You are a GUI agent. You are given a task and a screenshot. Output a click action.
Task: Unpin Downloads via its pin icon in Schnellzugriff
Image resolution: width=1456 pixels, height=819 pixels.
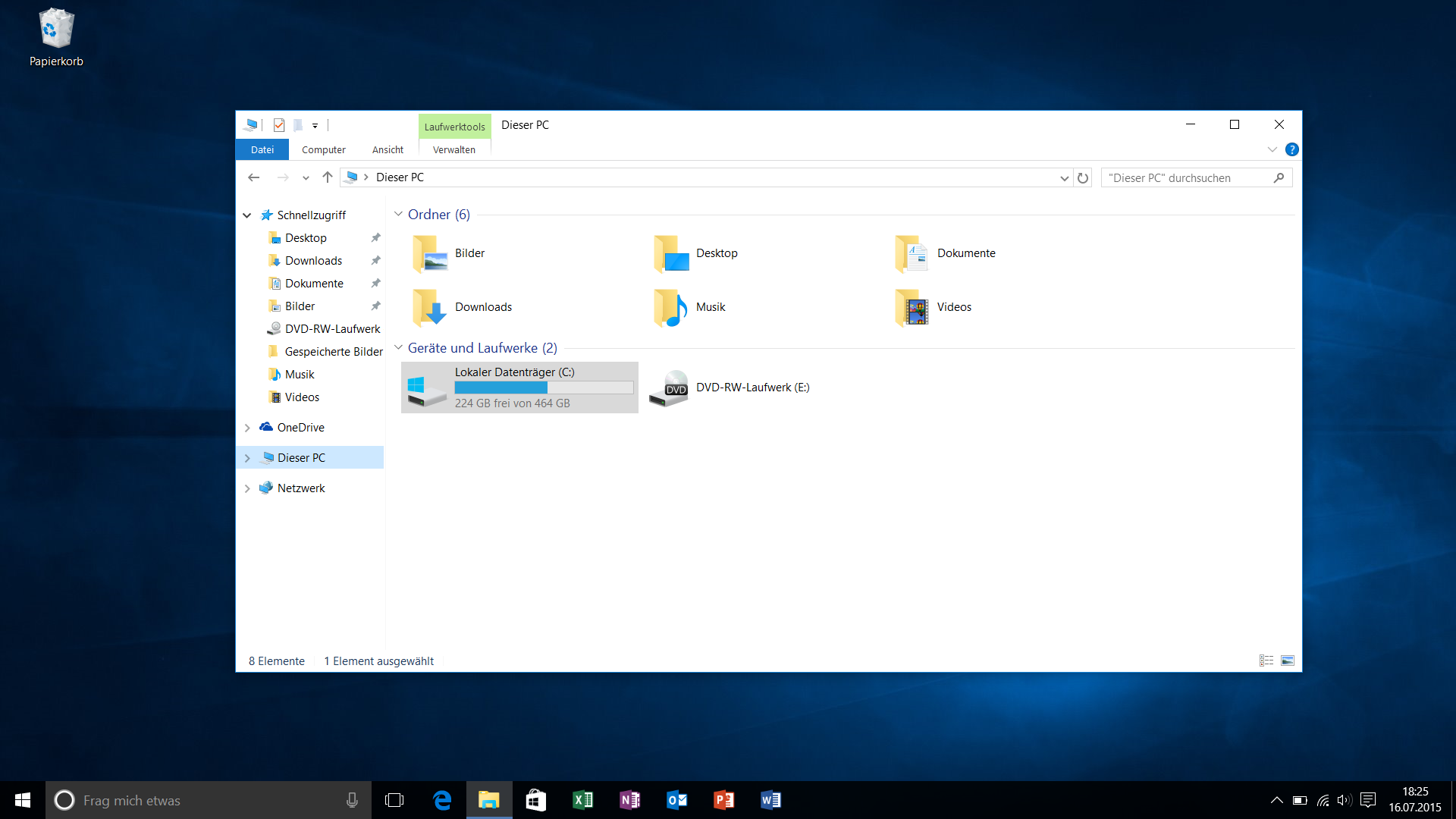tap(375, 261)
